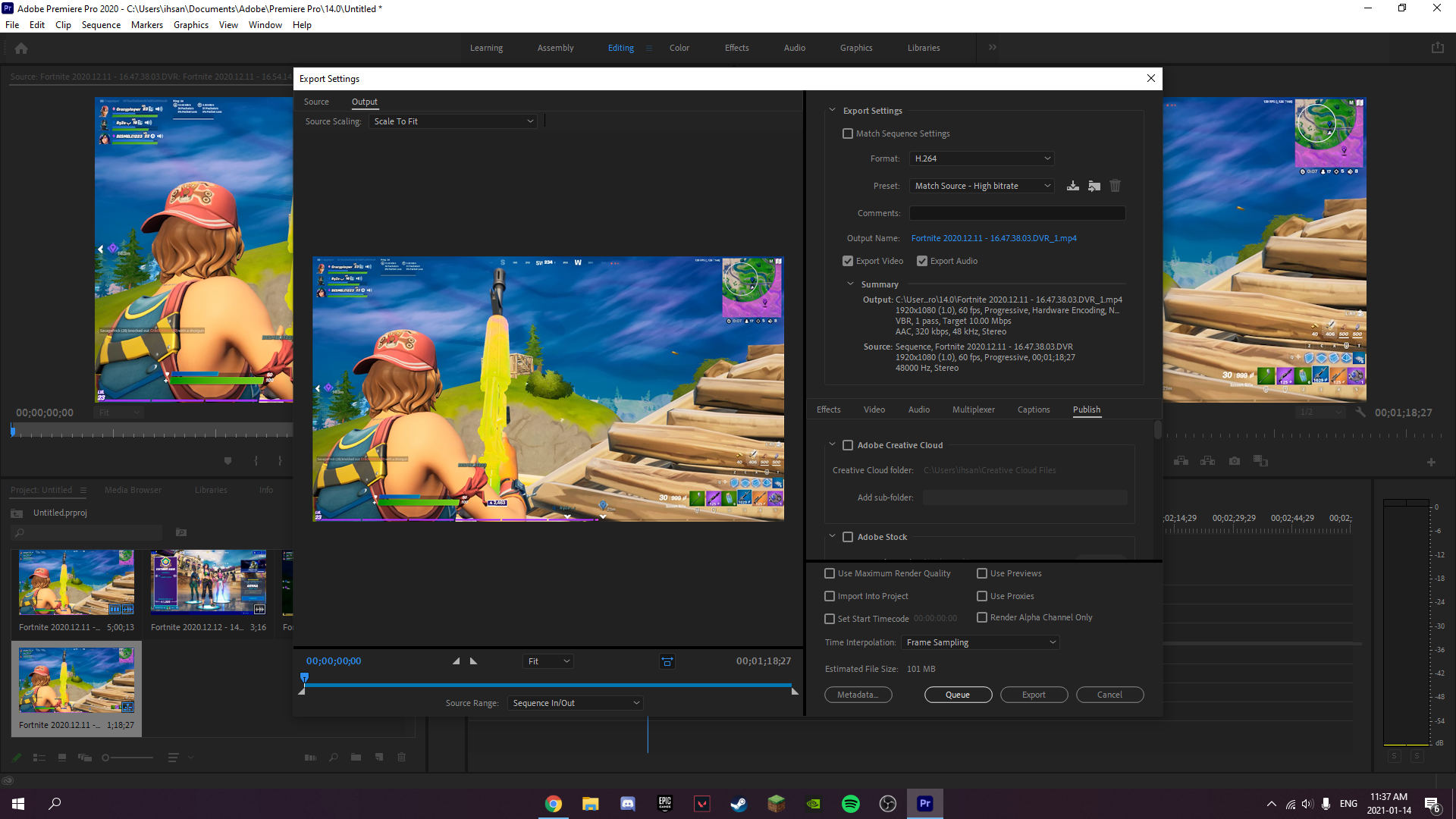Click the Save Preset icon

click(1072, 186)
